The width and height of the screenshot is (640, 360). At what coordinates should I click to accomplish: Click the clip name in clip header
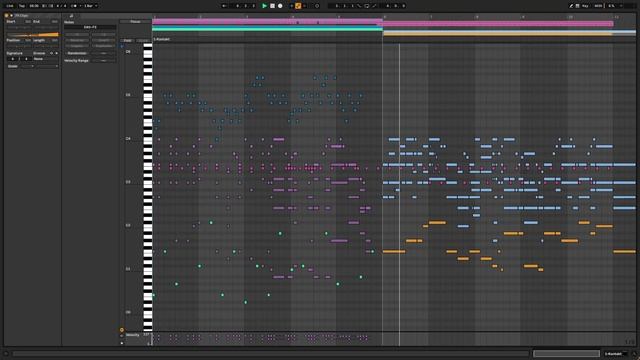[x=22, y=16]
